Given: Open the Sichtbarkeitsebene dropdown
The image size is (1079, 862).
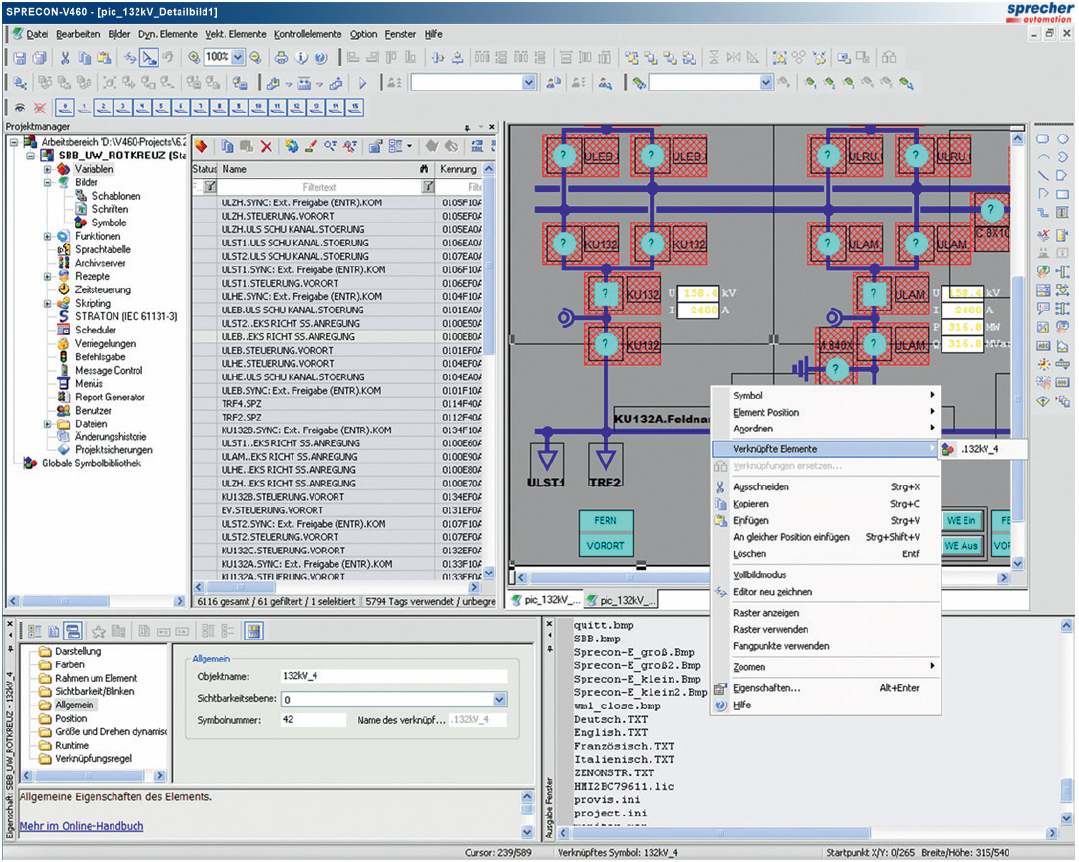Looking at the screenshot, I should point(500,700).
